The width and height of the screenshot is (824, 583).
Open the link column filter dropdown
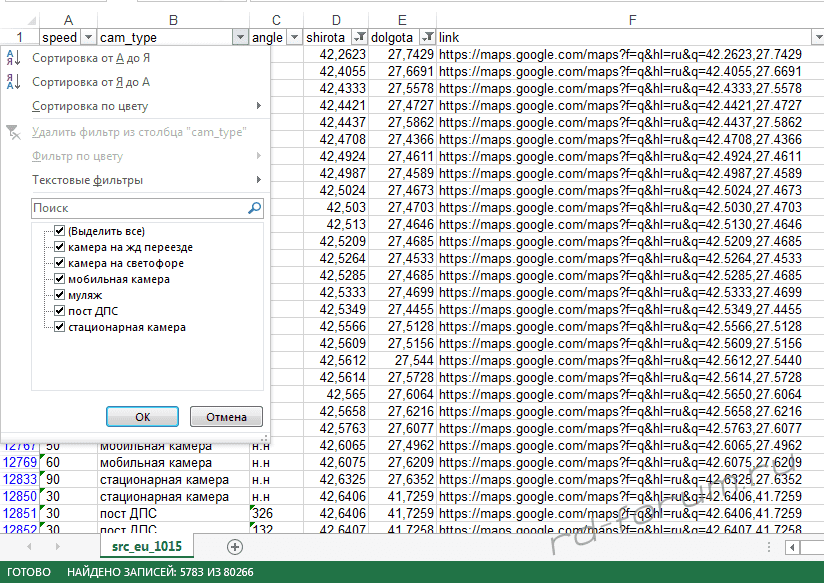[818, 37]
